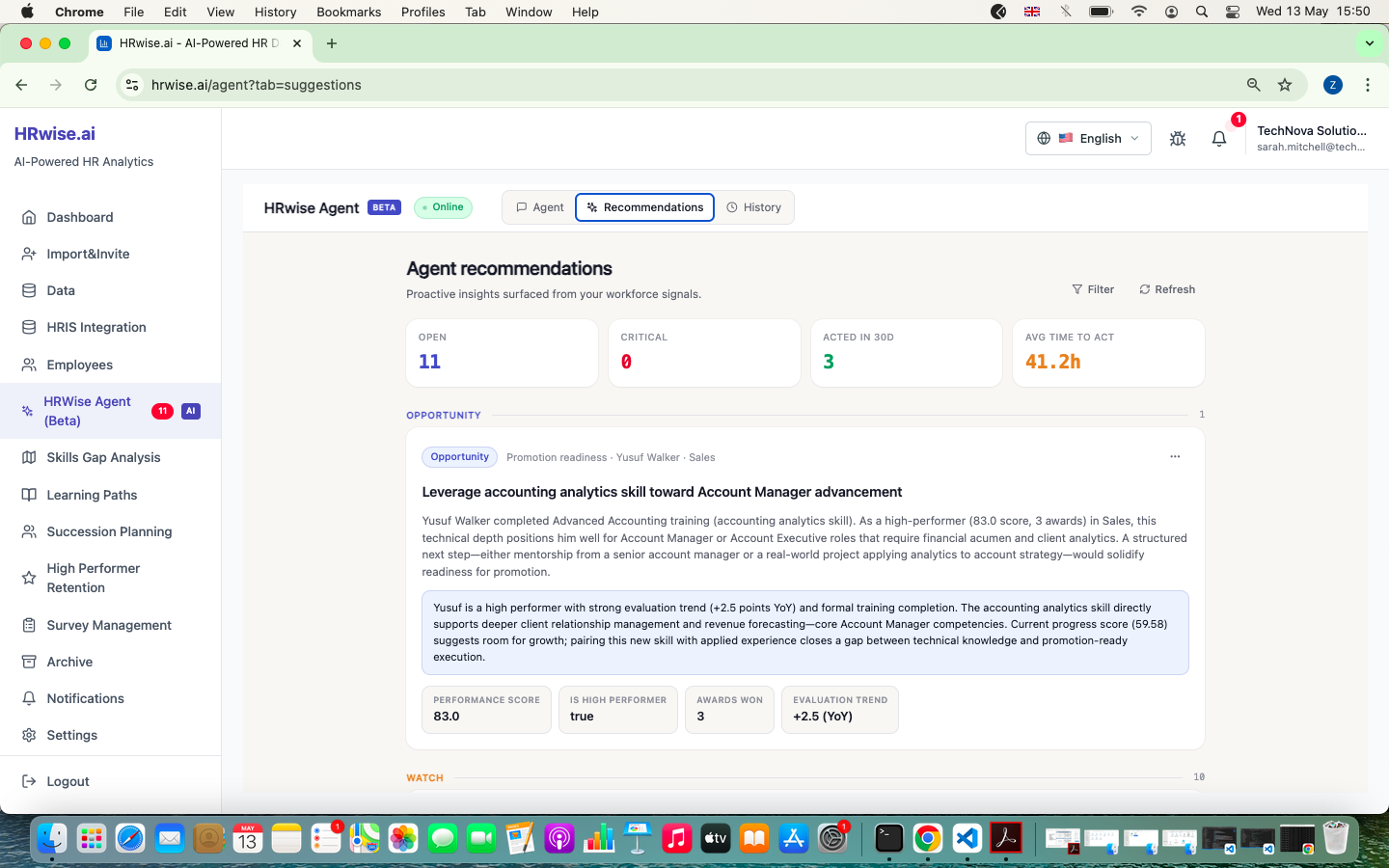Click the Opportunity tag badge
Image resolution: width=1389 pixels, height=868 pixels.
click(460, 457)
